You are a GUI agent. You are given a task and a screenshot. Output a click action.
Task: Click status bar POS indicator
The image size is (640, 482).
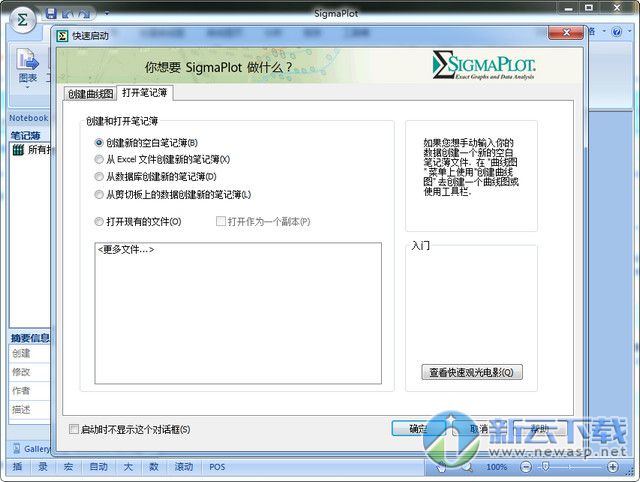tap(217, 466)
